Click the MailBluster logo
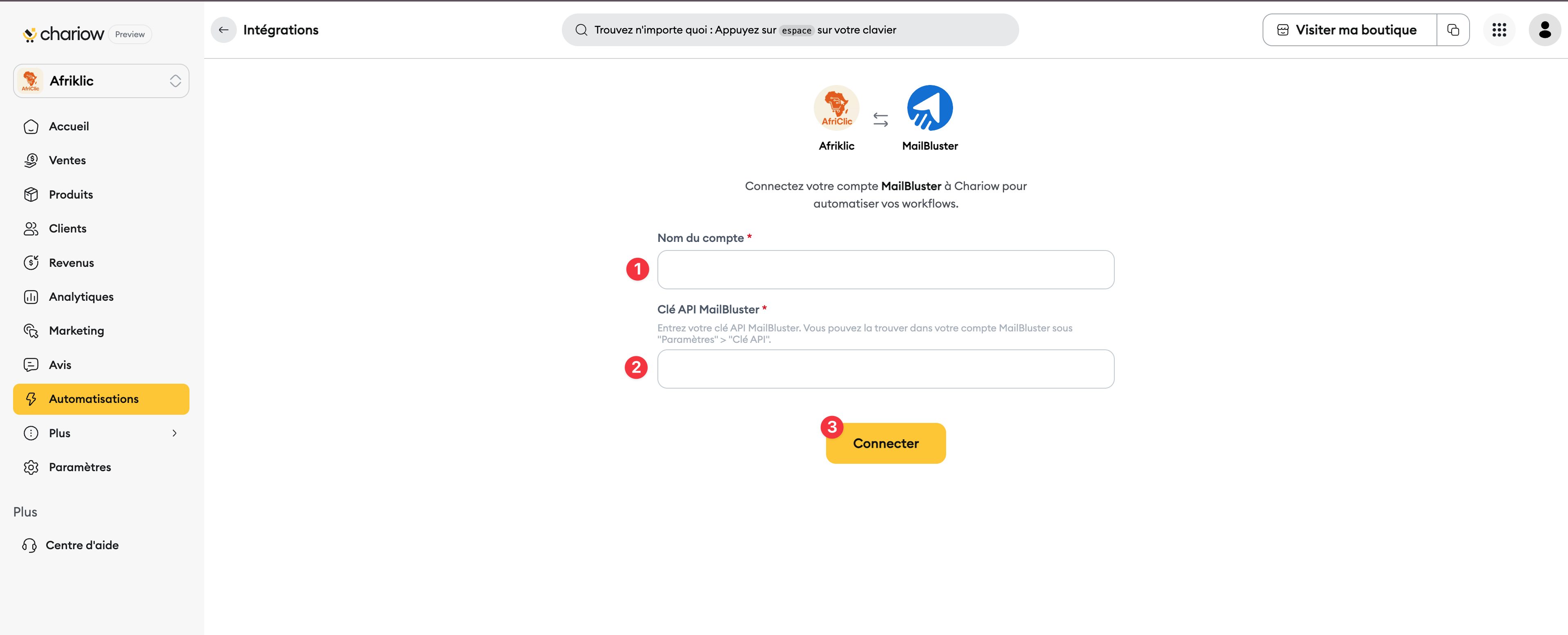The width and height of the screenshot is (1568, 635). pyautogui.click(x=929, y=108)
